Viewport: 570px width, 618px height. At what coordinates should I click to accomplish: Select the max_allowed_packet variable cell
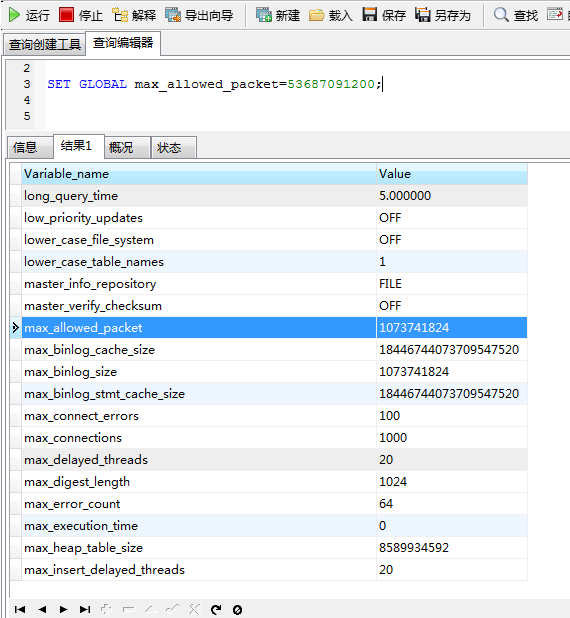pyautogui.click(x=199, y=328)
